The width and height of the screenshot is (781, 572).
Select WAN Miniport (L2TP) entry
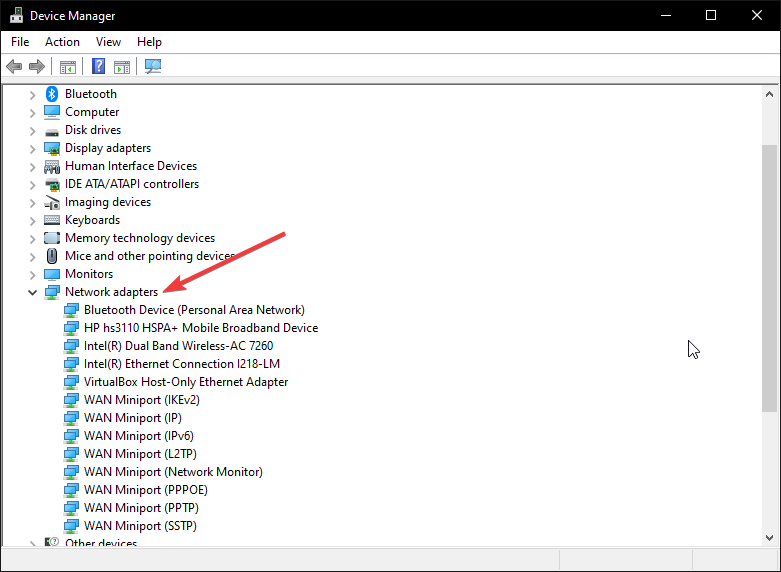[x=140, y=454]
